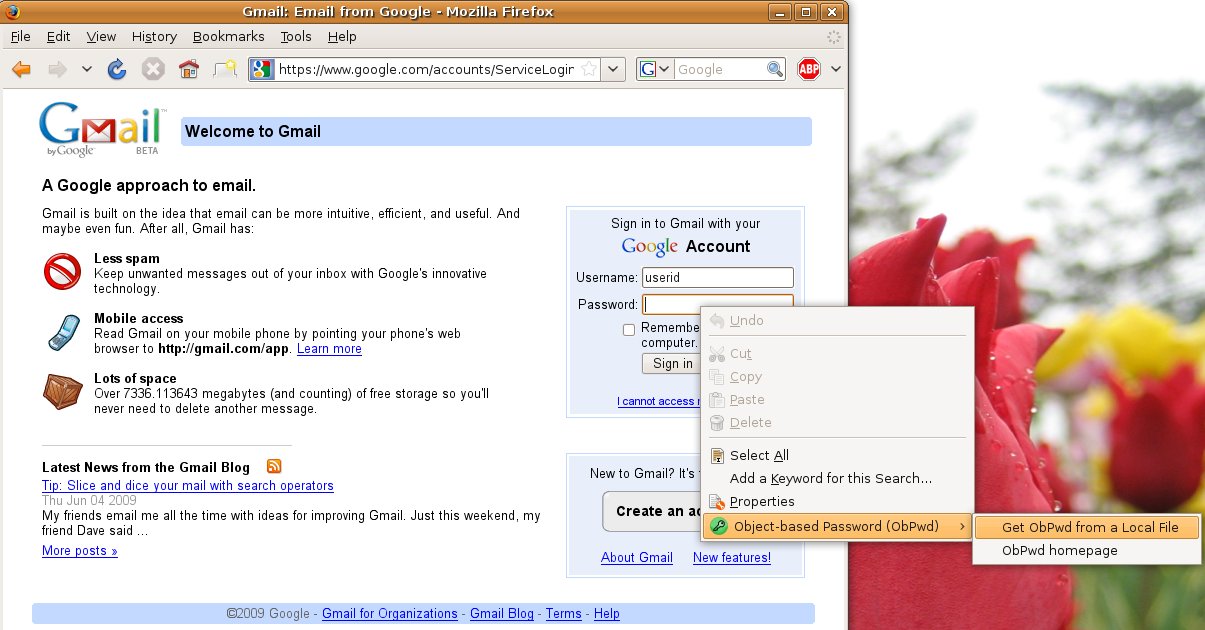Click the Google site favicon in address bar
The width and height of the screenshot is (1205, 630).
coord(261,69)
